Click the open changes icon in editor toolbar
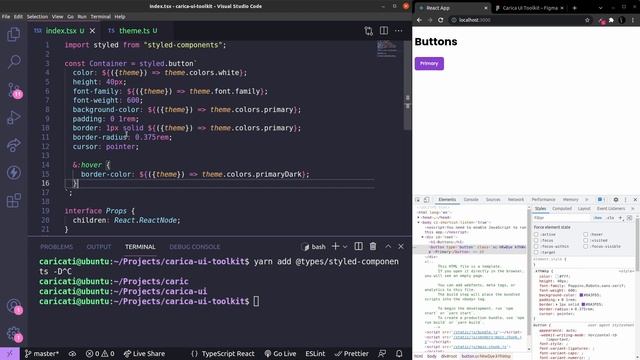Screen dimensions: 640x360 [369, 31]
